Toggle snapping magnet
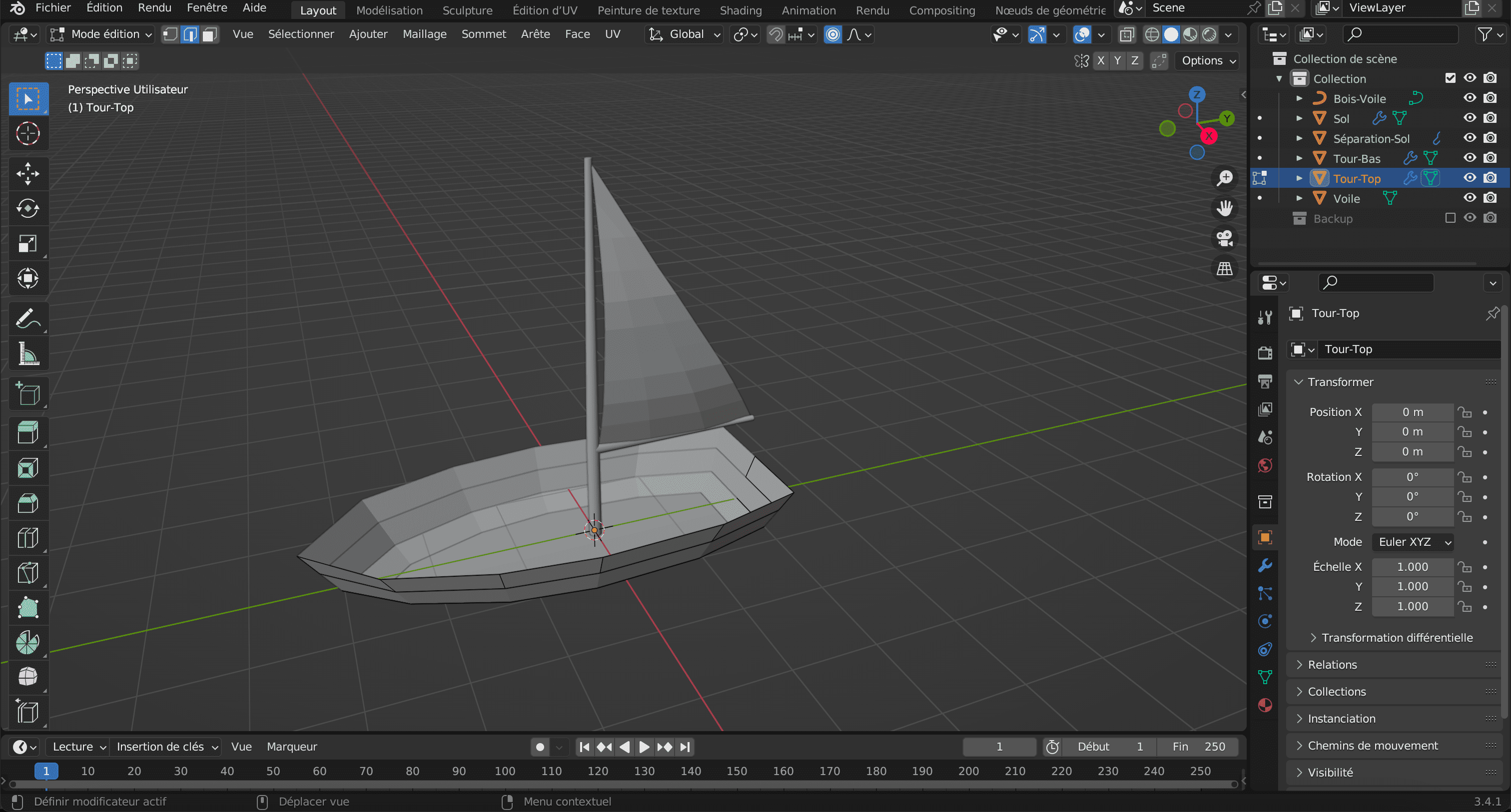This screenshot has height=812, width=1511. click(775, 34)
